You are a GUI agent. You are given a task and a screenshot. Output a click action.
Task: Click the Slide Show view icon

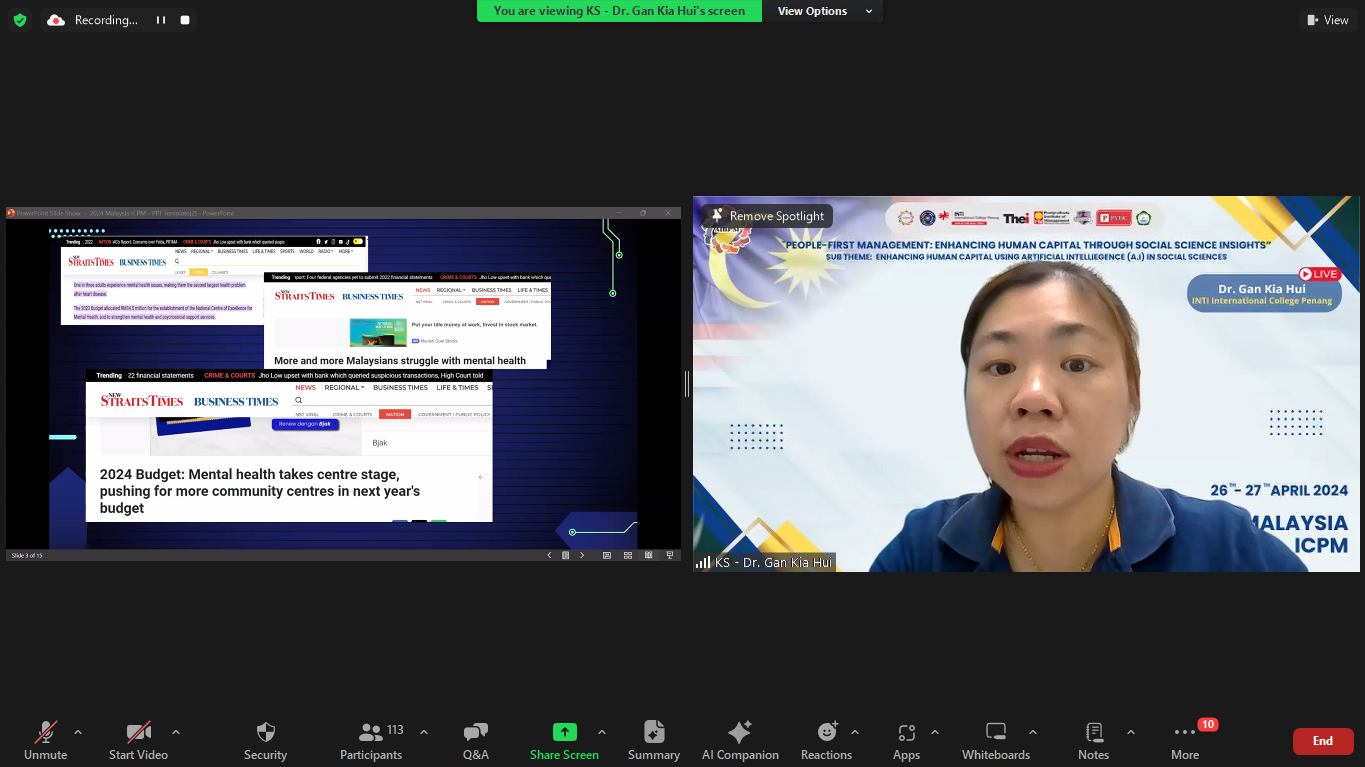(x=669, y=555)
